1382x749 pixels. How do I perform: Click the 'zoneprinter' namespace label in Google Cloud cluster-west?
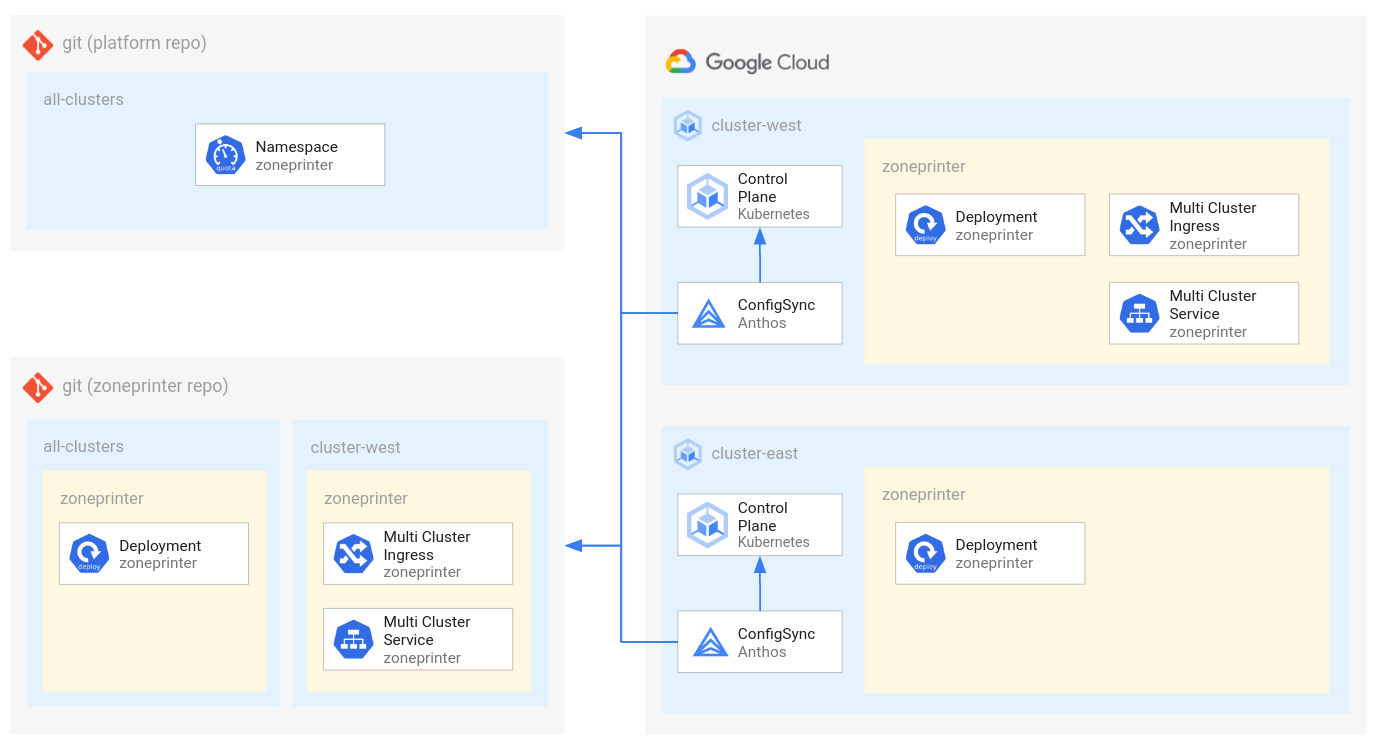pos(924,167)
